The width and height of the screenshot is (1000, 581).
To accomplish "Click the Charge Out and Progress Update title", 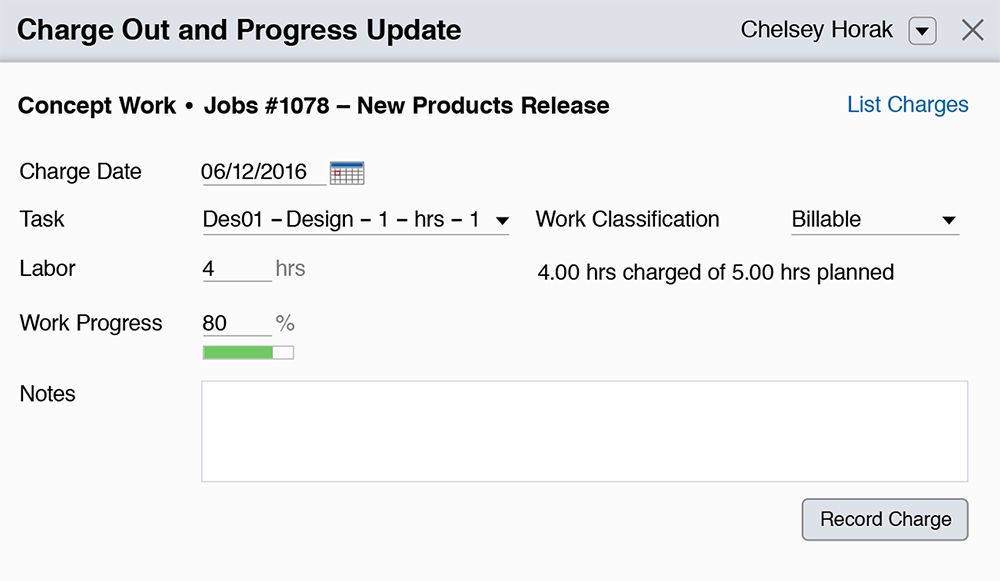I will click(x=239, y=30).
